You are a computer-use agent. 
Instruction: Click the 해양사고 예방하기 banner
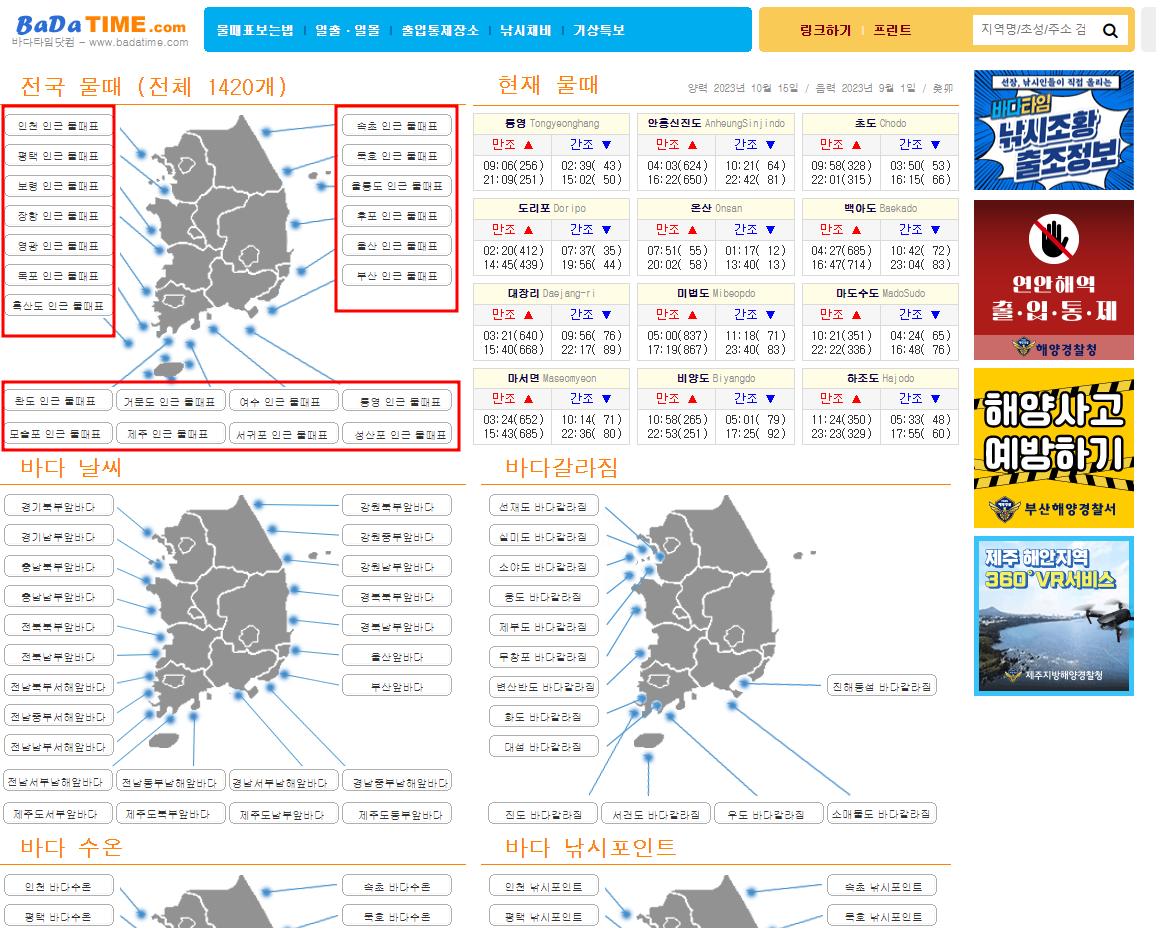pos(1054,448)
